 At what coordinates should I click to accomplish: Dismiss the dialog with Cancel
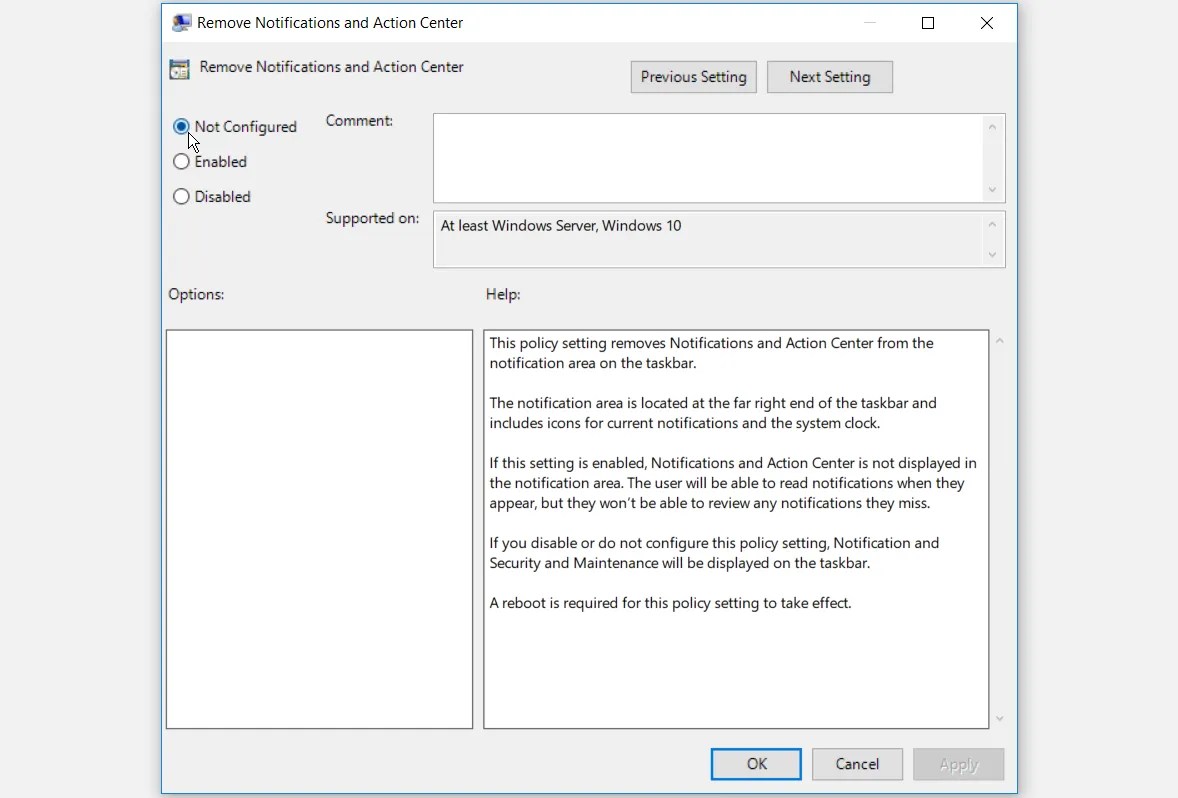point(857,763)
